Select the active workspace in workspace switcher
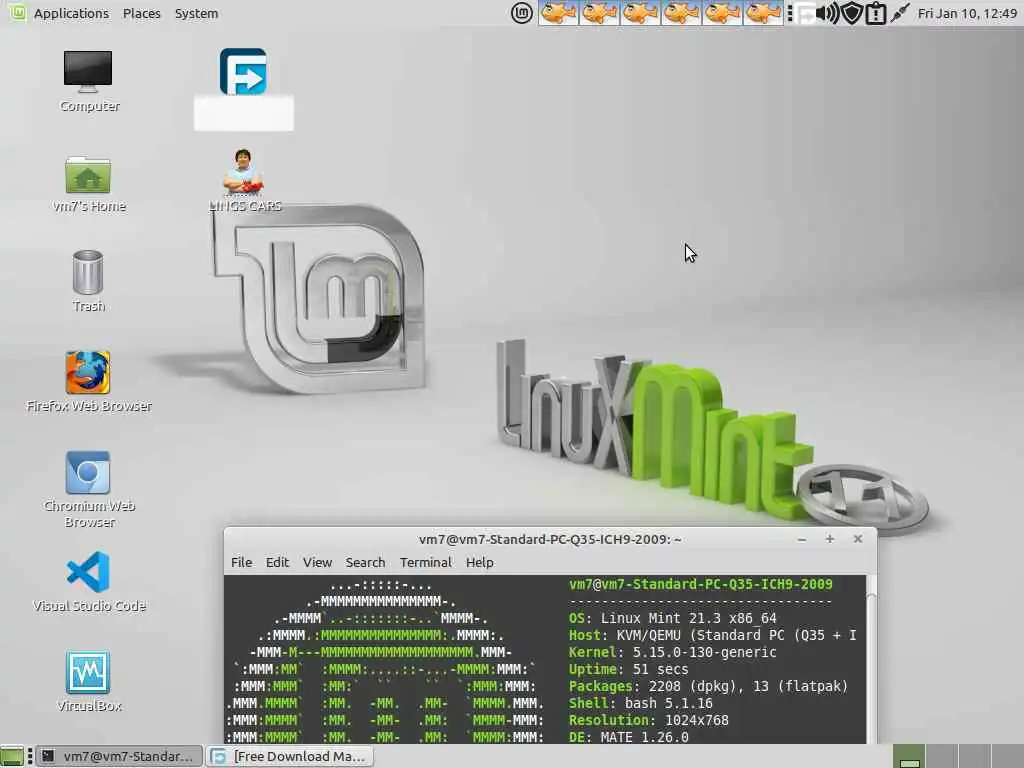This screenshot has width=1024, height=768. tap(909, 756)
